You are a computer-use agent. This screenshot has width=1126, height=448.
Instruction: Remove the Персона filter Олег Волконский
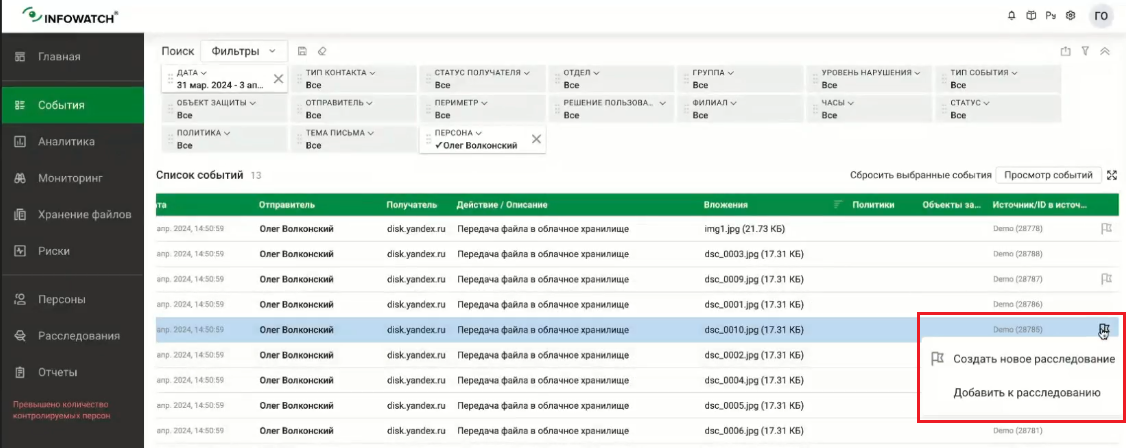536,139
